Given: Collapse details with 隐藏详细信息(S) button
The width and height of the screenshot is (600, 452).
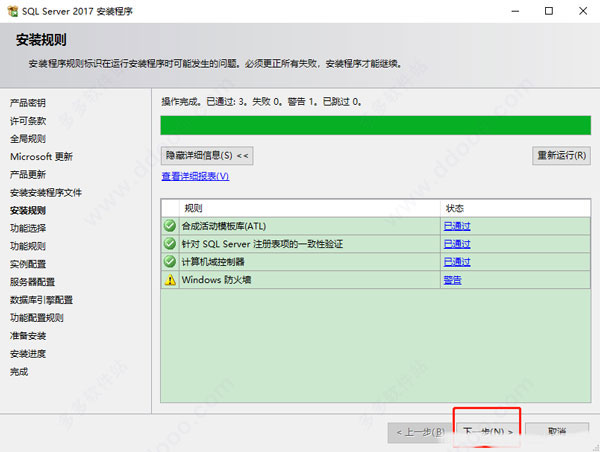Looking at the screenshot, I should pos(207,156).
